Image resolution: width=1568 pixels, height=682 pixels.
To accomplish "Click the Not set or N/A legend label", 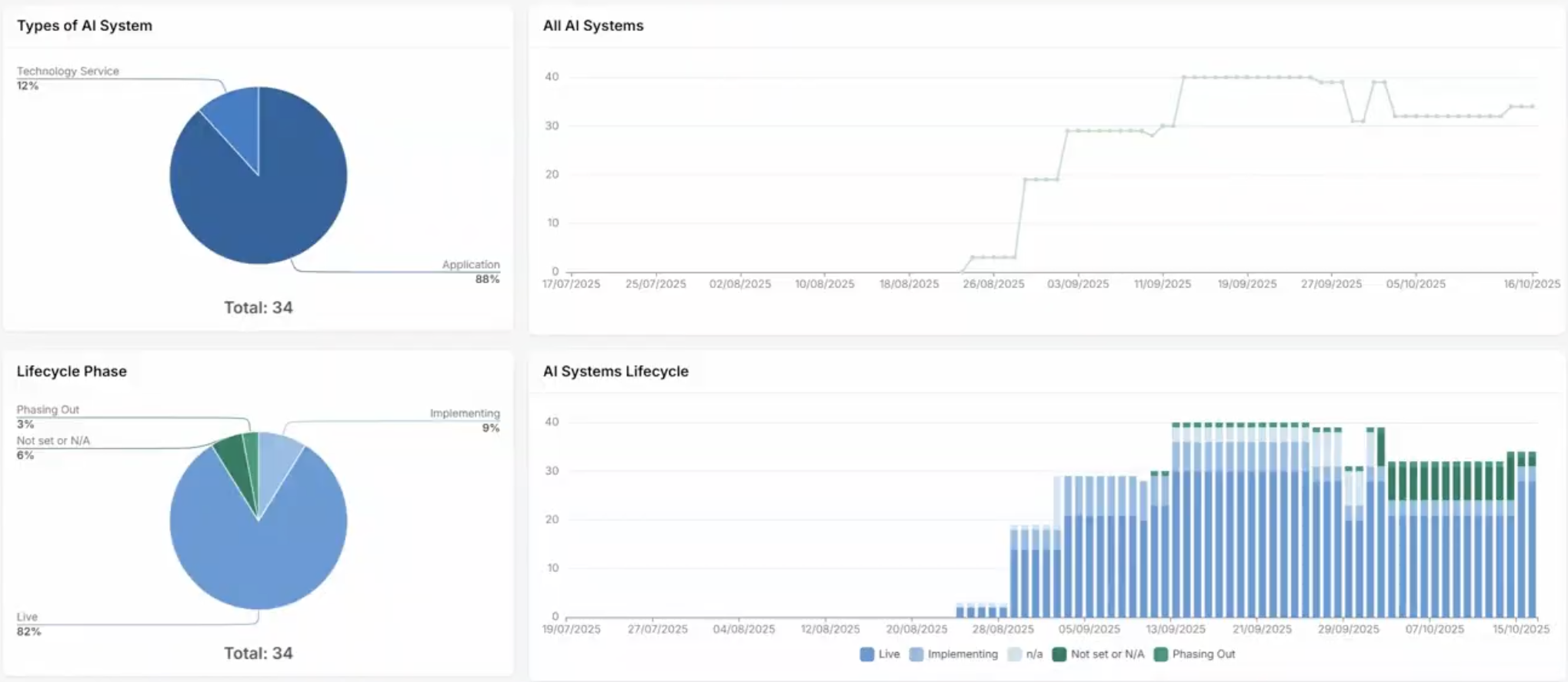I will tap(1107, 654).
